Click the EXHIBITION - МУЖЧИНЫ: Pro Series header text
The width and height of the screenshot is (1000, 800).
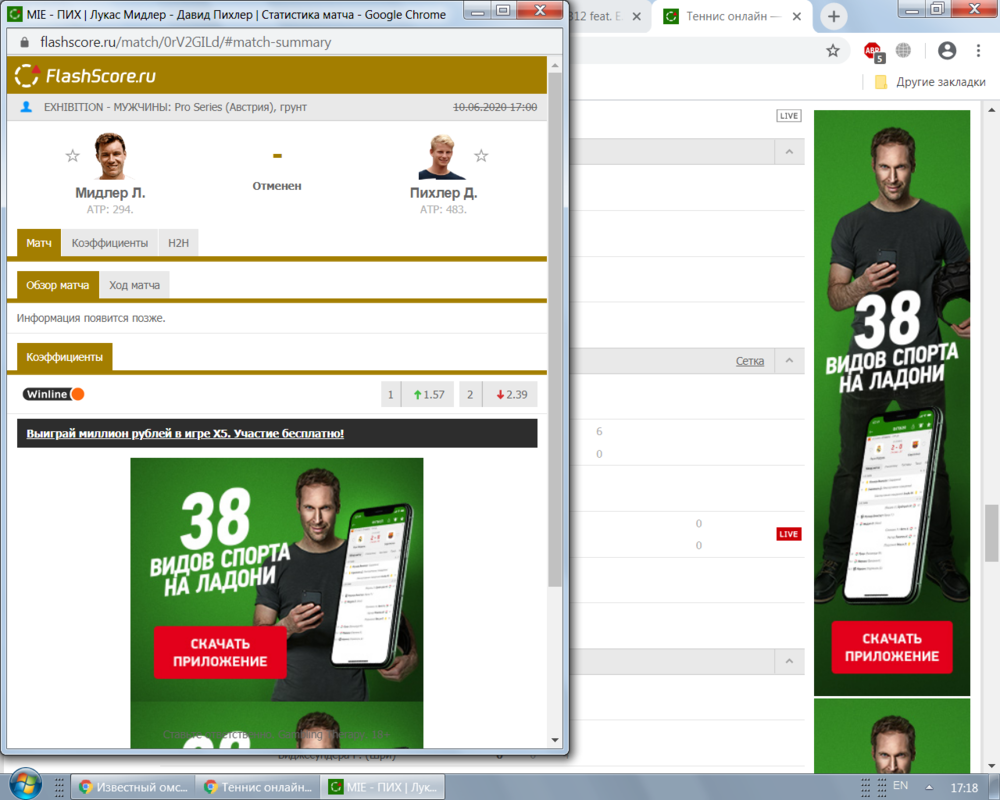point(175,107)
